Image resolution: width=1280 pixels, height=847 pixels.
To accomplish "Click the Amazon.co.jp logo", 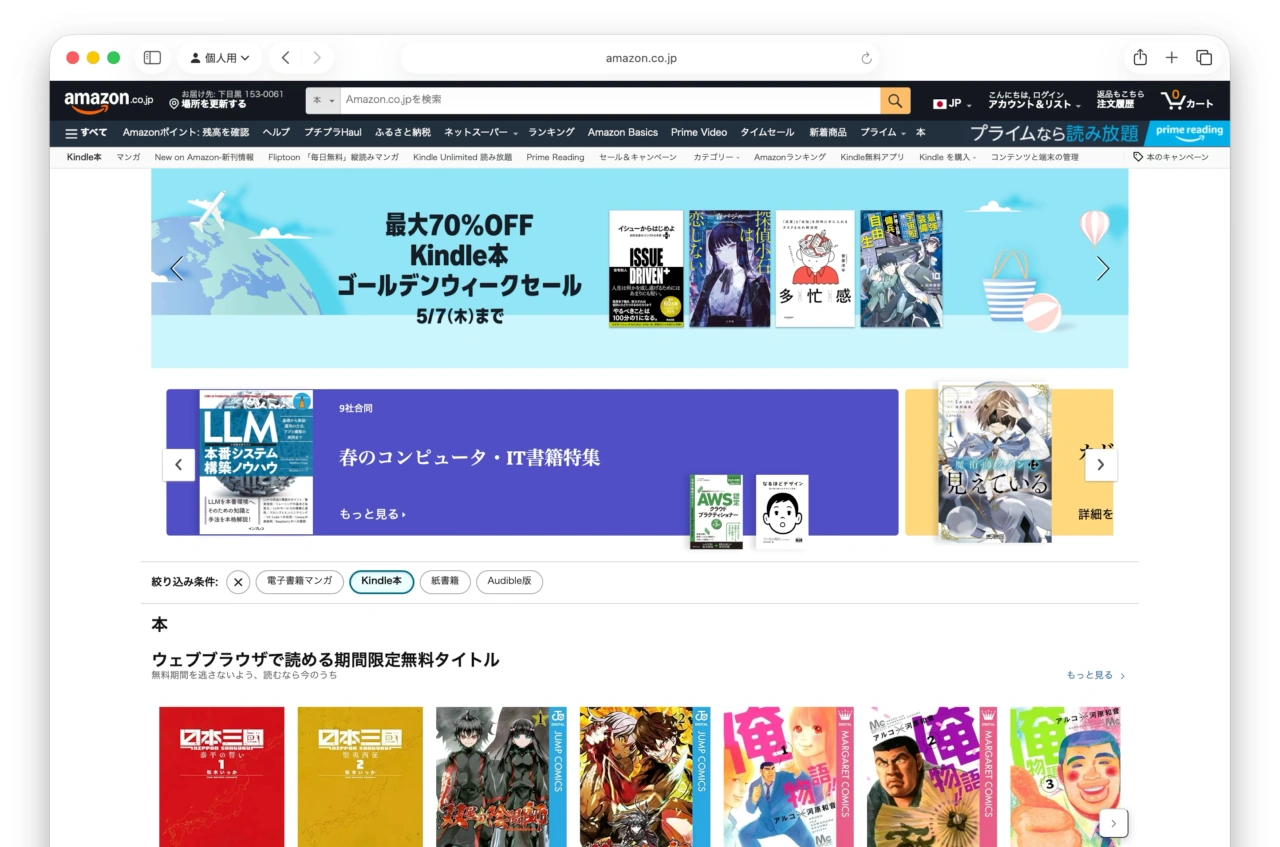I will 108,101.
